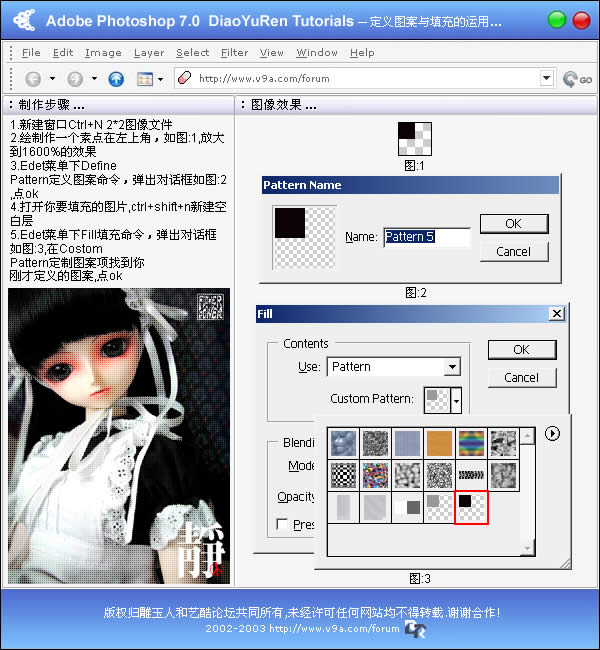The width and height of the screenshot is (600, 650).
Task: Open the back button history dropdown arrow
Action: point(52,78)
